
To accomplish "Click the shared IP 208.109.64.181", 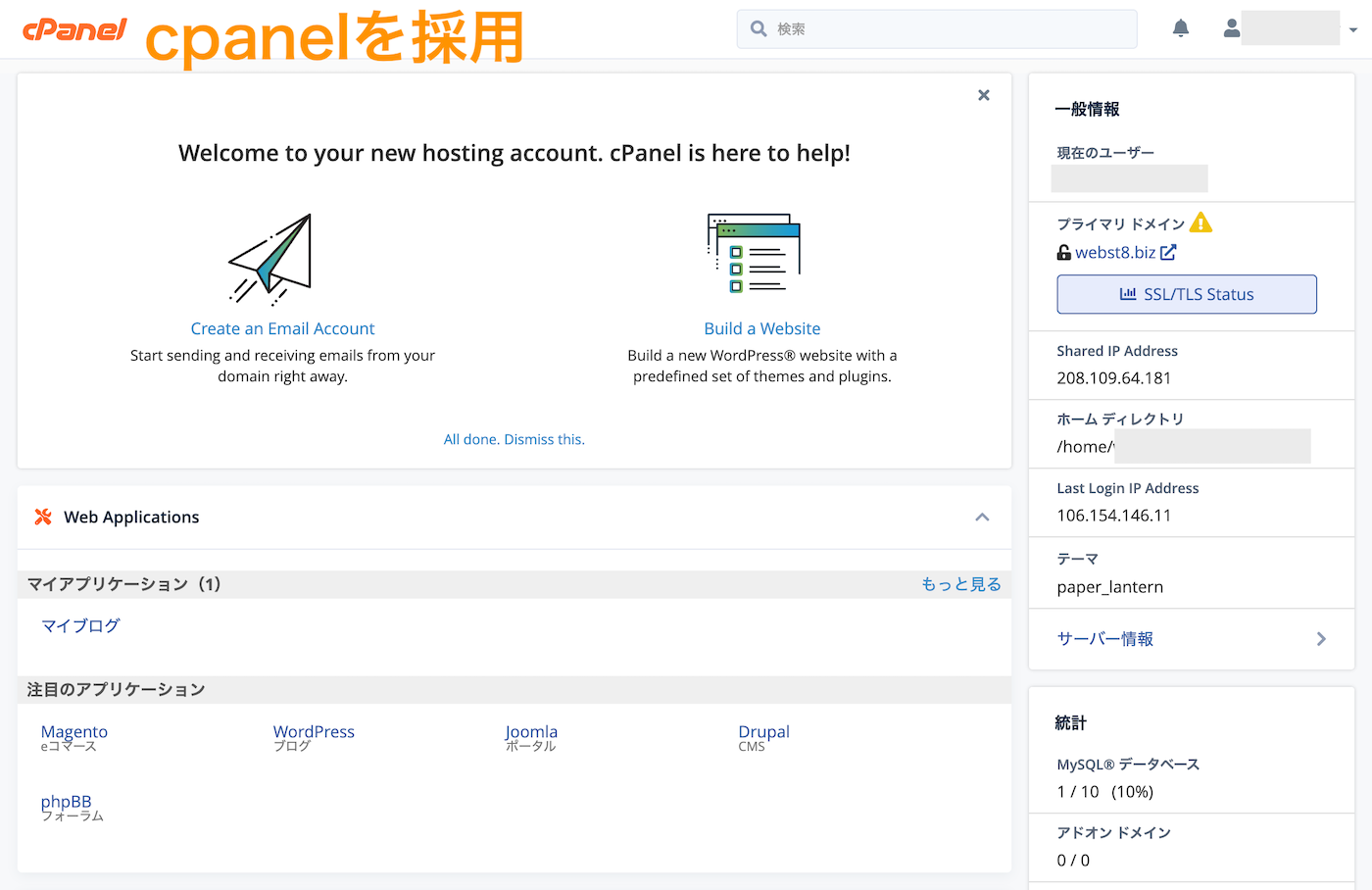I will tap(1114, 378).
